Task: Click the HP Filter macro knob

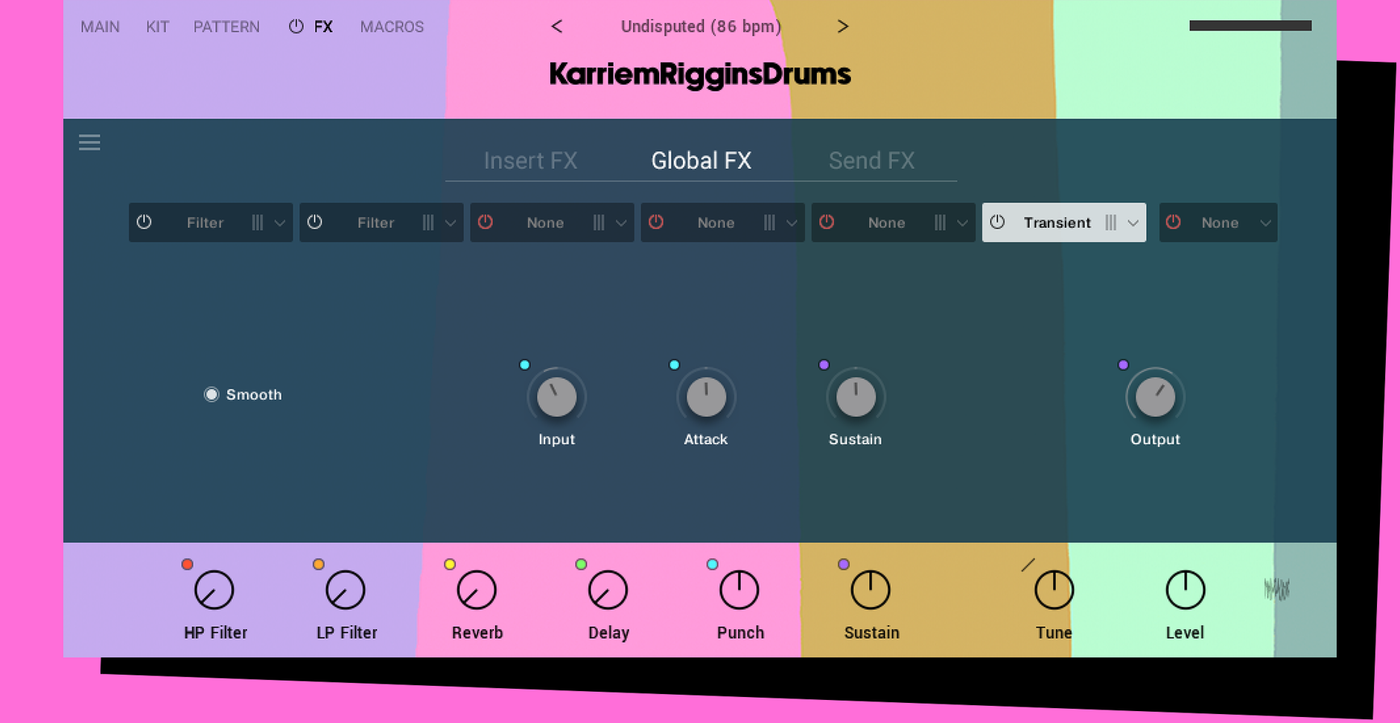Action: click(214, 591)
